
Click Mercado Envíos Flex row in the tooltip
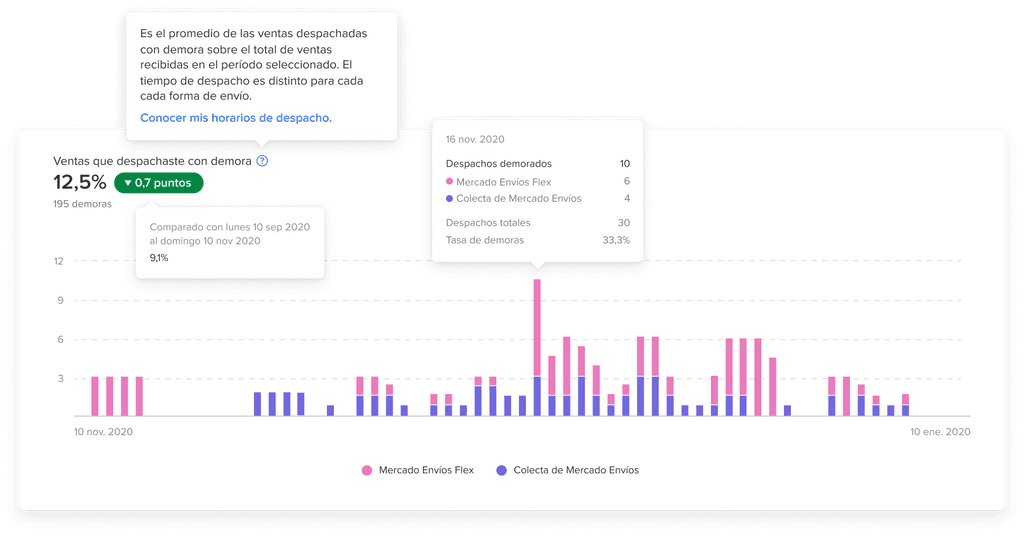click(537, 181)
